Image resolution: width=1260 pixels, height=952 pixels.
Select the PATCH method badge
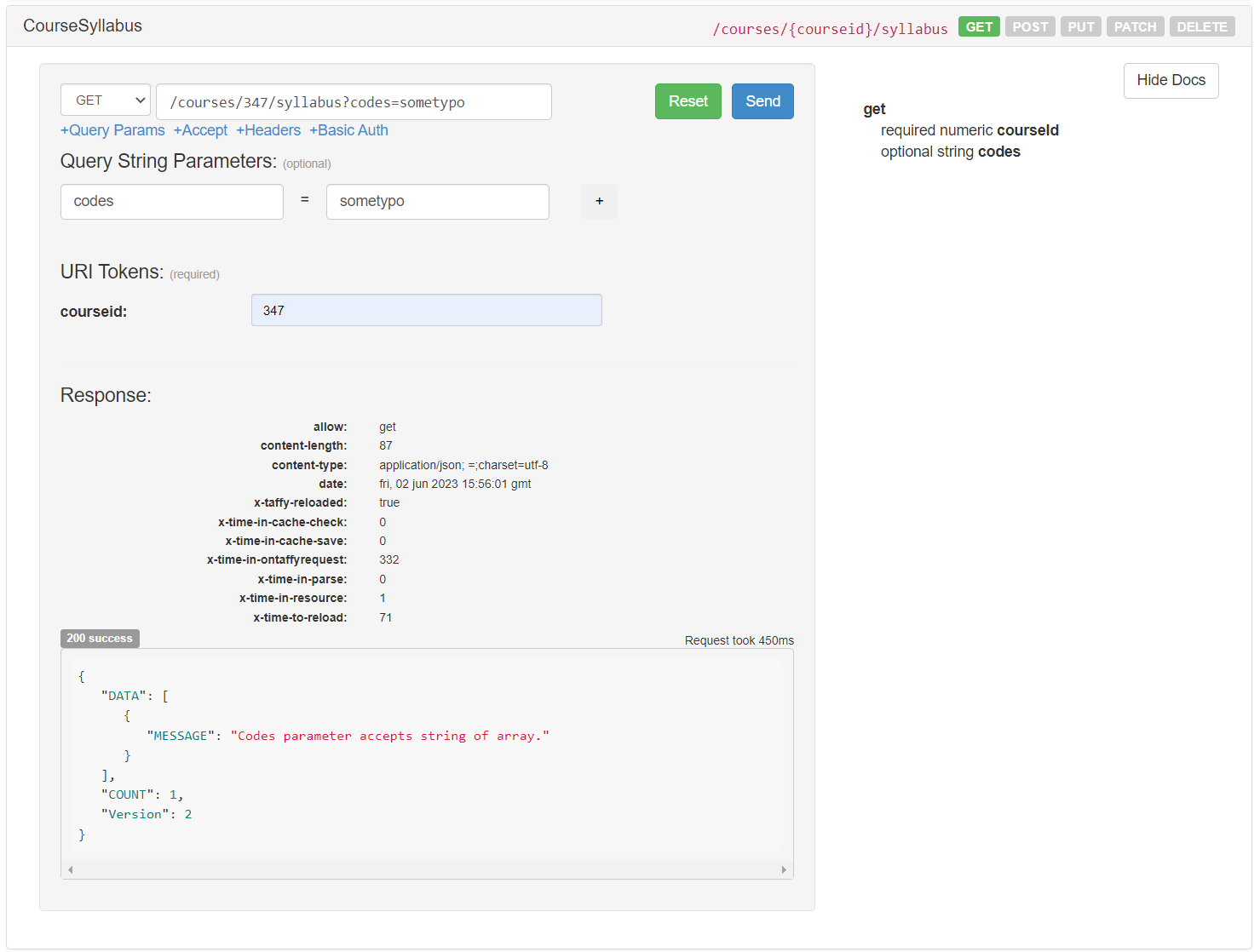click(x=1135, y=27)
